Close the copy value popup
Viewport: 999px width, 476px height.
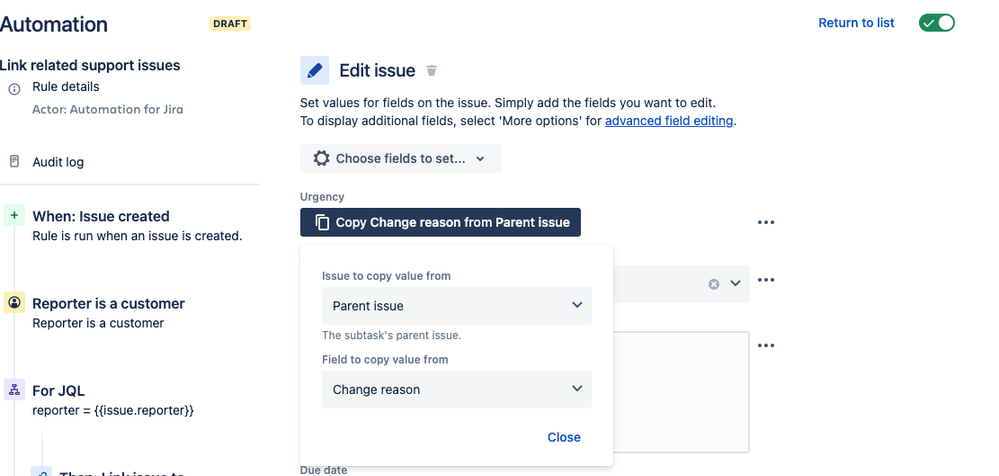(x=564, y=437)
